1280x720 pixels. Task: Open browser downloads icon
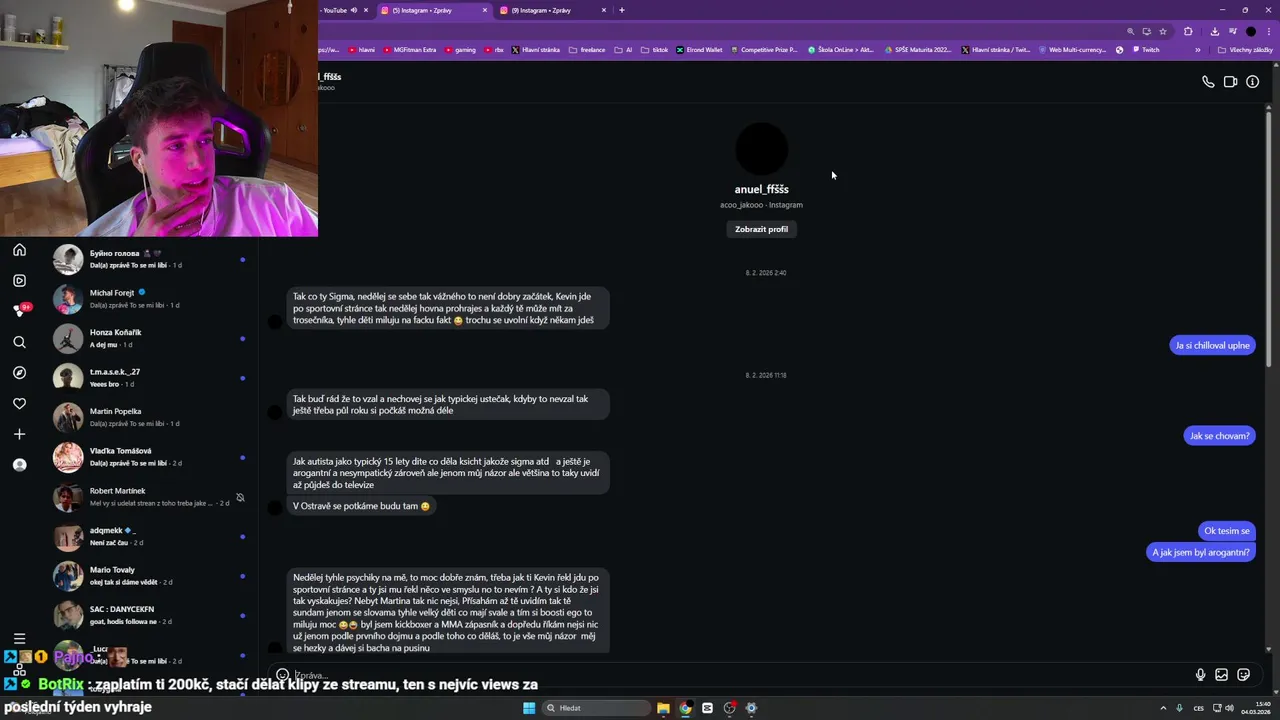[1214, 31]
